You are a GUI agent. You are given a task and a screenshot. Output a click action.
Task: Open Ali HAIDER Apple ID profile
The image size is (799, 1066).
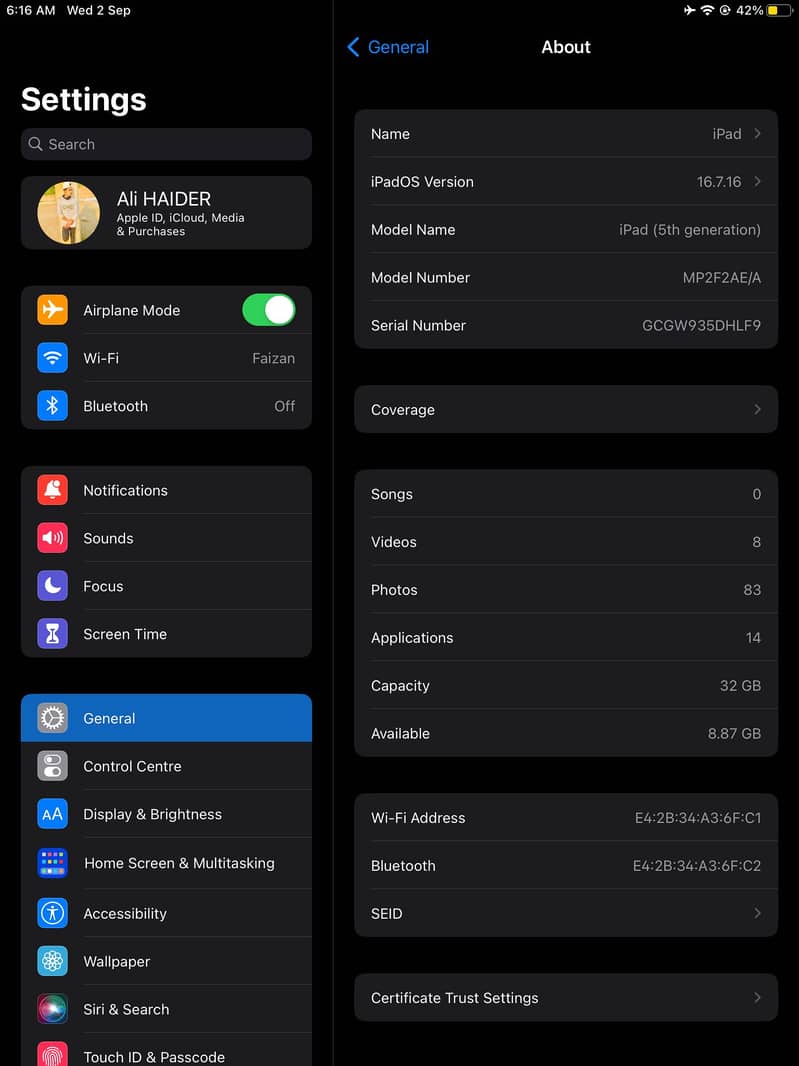(167, 213)
